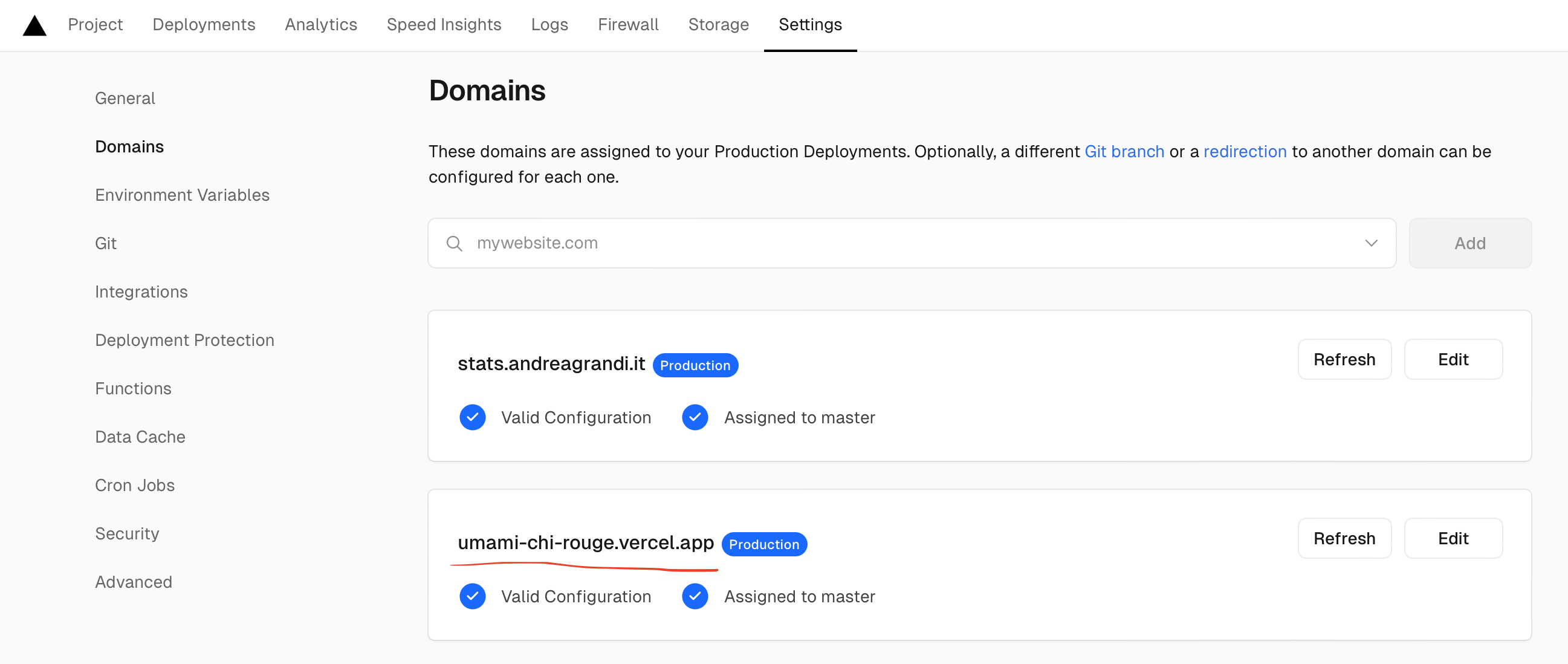The width and height of the screenshot is (1568, 664).
Task: Open the Project tab
Action: [96, 24]
